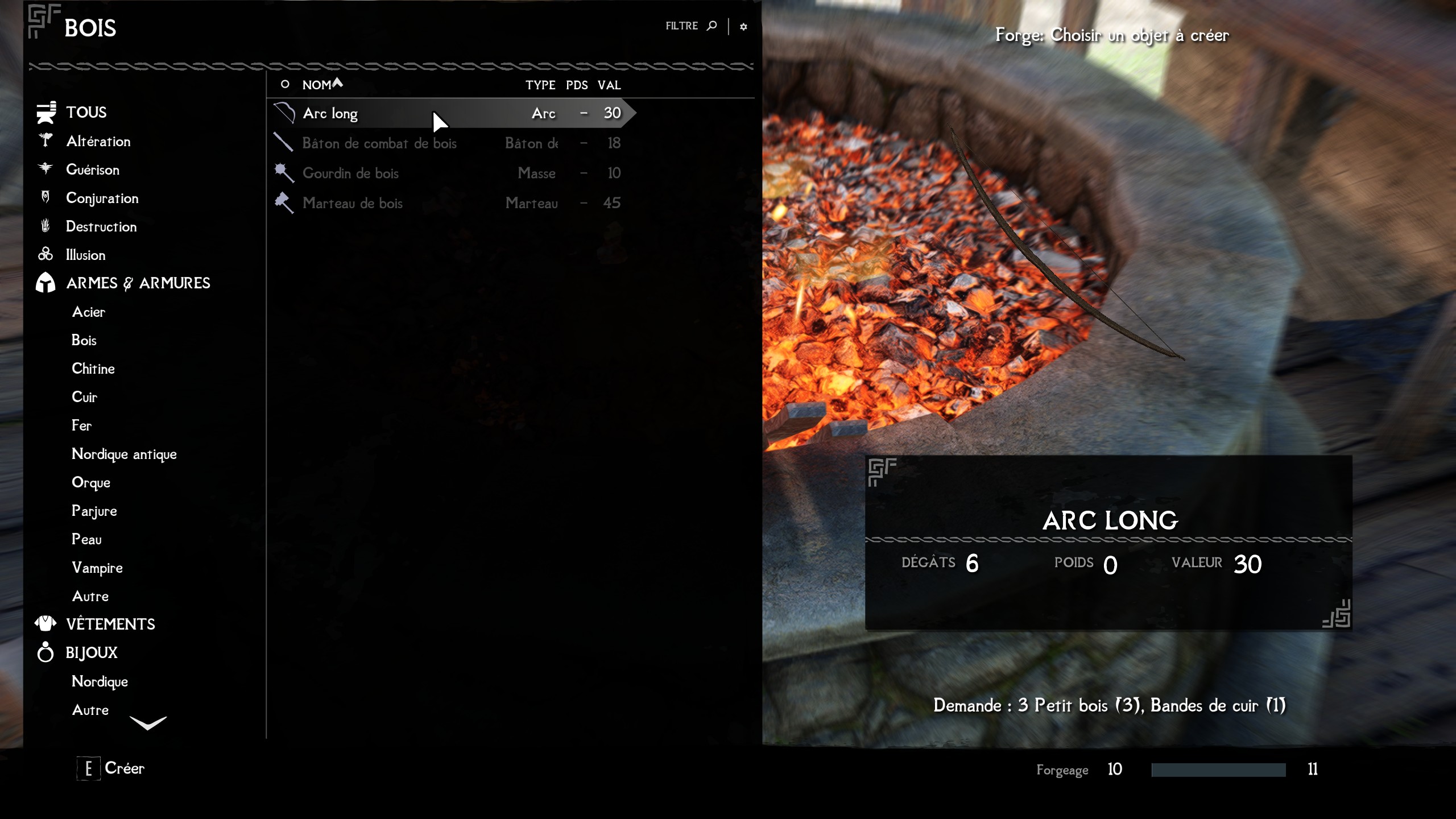The width and height of the screenshot is (1456, 819).
Task: Click the FILTRE search label
Action: point(681,26)
